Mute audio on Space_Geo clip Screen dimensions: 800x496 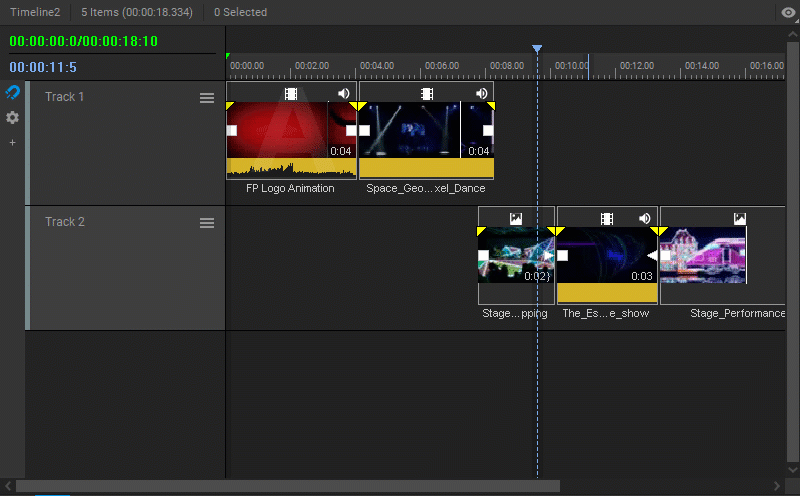pos(482,93)
